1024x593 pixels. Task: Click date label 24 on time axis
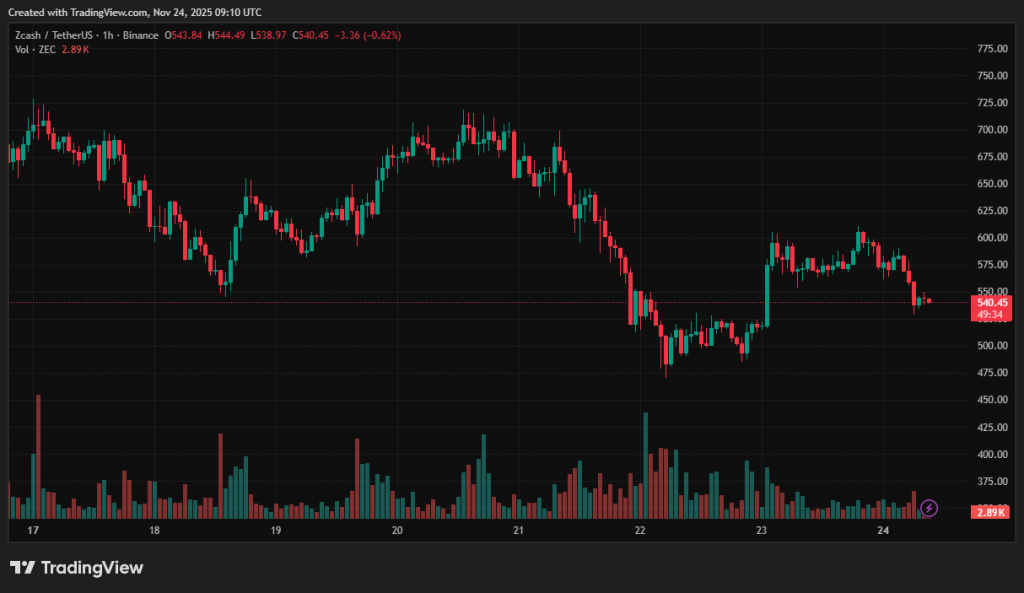pos(883,530)
